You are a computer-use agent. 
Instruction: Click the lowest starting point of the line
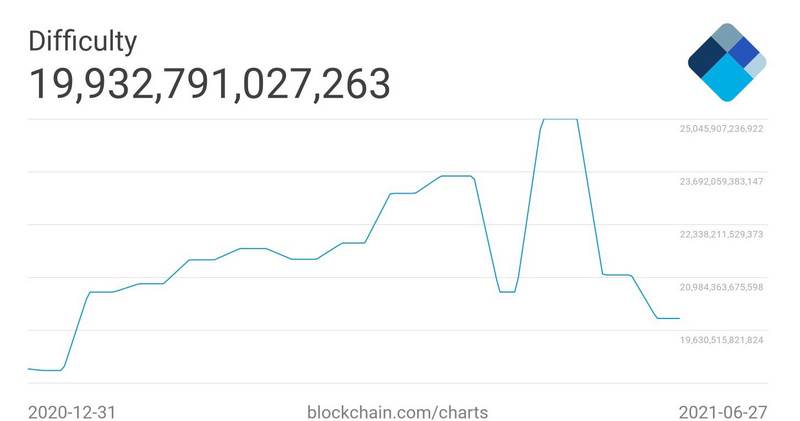(x=51, y=370)
